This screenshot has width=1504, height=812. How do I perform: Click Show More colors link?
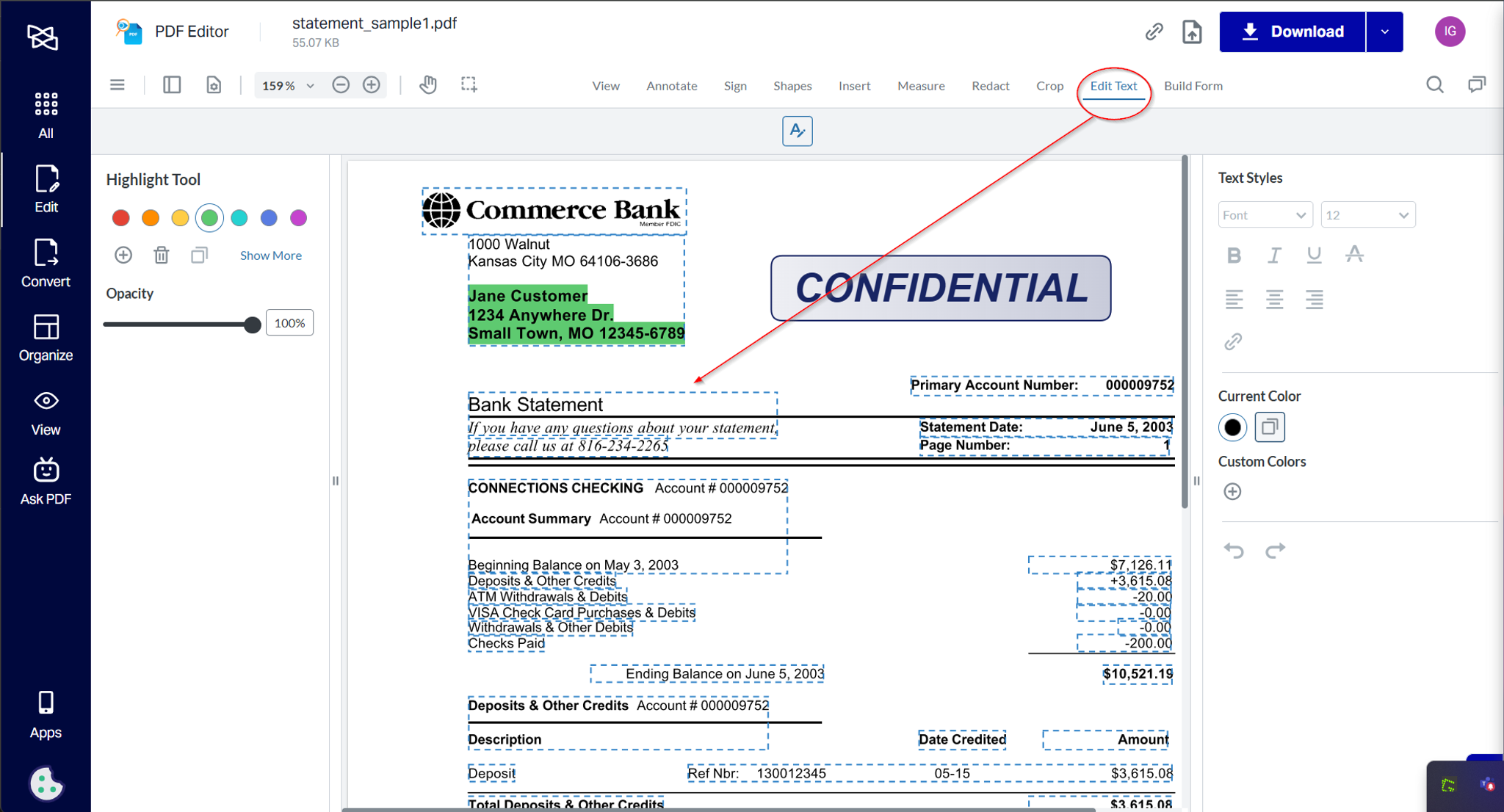tap(271, 255)
